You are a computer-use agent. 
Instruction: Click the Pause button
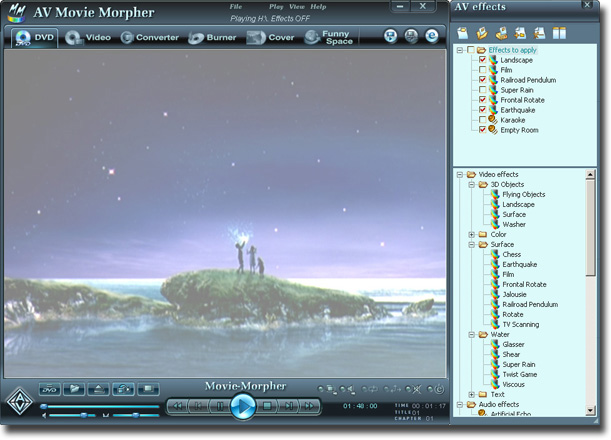pos(220,406)
